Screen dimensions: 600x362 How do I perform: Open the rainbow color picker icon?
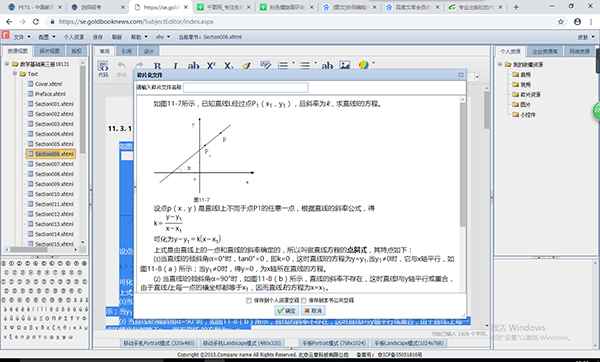364,65
